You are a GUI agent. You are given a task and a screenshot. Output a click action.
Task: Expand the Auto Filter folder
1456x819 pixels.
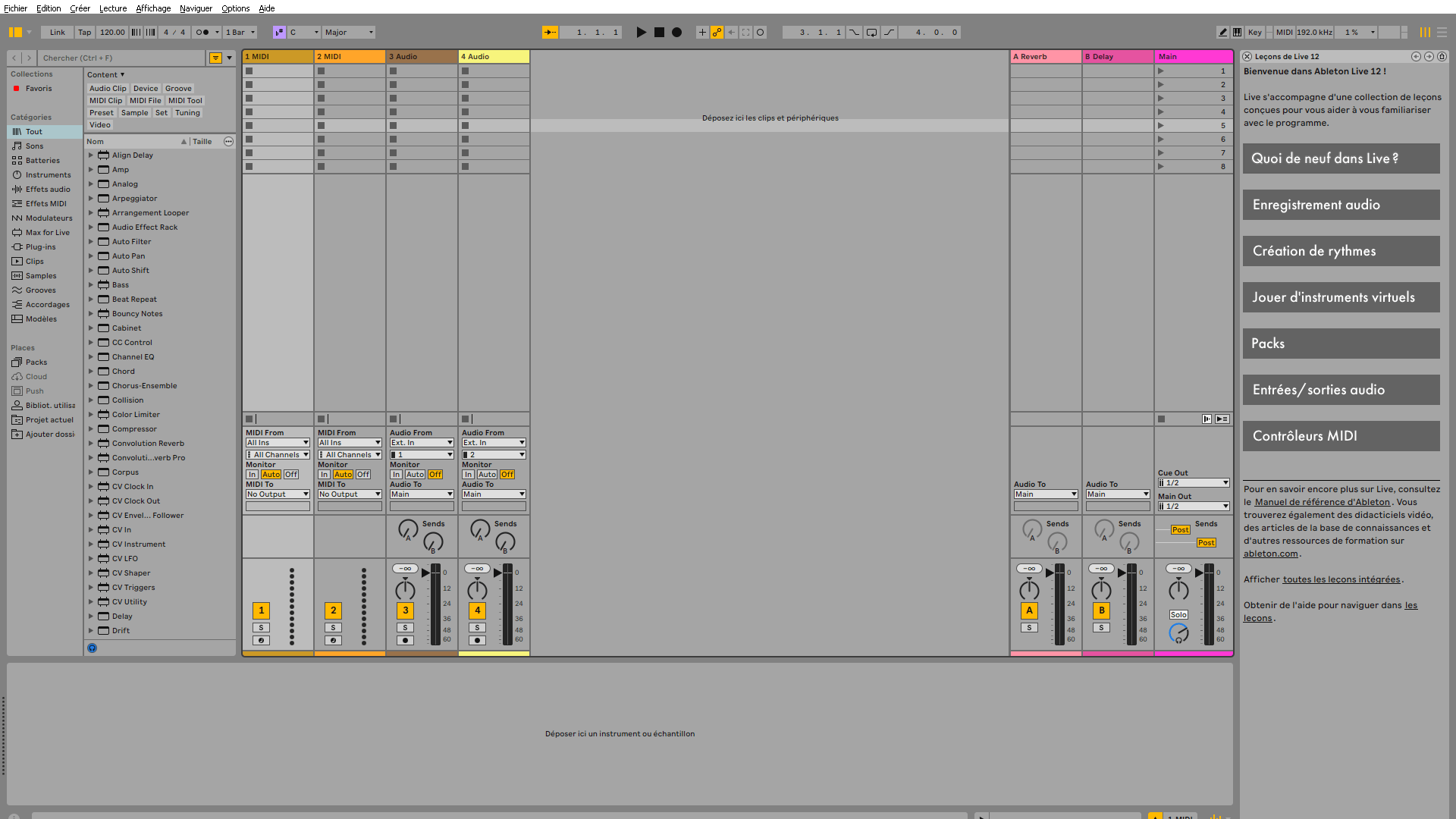click(x=91, y=242)
